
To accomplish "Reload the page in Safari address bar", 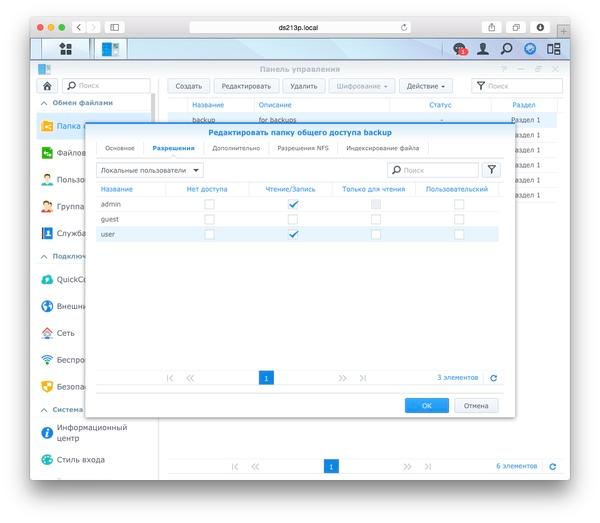I will click(404, 28).
